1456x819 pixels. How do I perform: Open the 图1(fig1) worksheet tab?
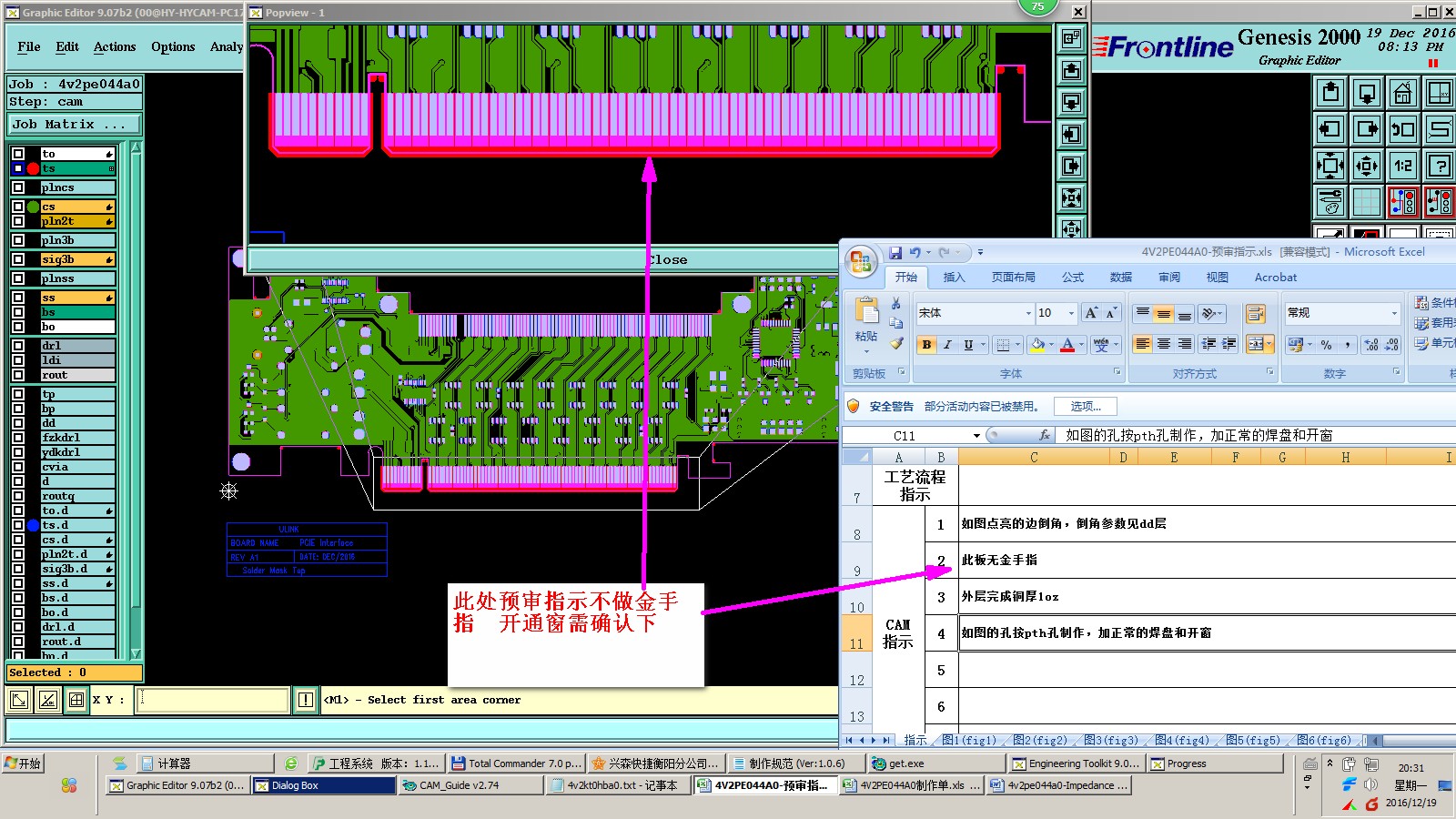(x=969, y=740)
